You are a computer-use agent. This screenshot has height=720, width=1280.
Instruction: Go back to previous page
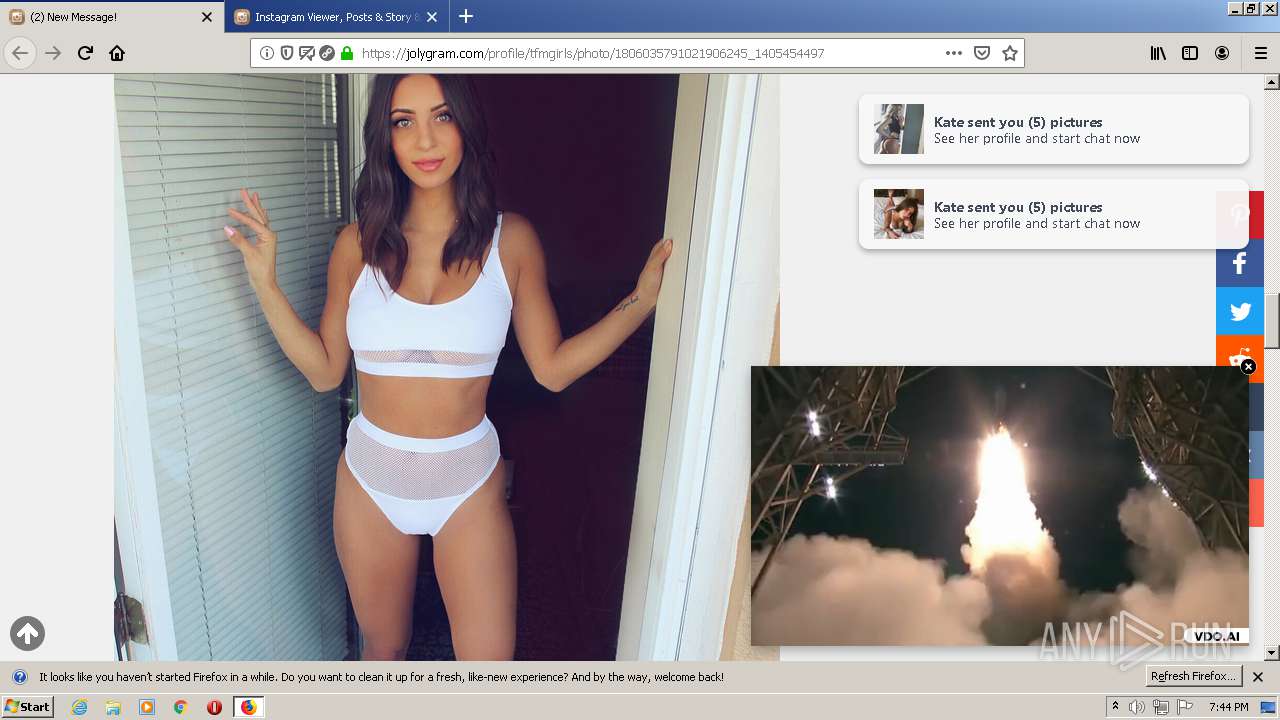point(20,53)
